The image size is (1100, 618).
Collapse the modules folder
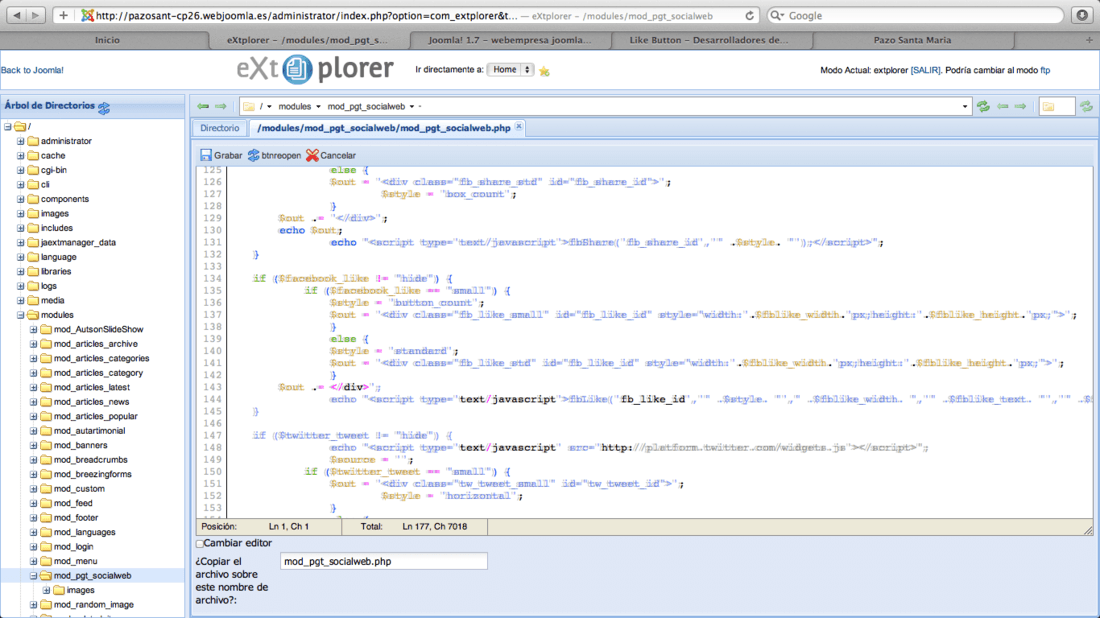click(20, 315)
